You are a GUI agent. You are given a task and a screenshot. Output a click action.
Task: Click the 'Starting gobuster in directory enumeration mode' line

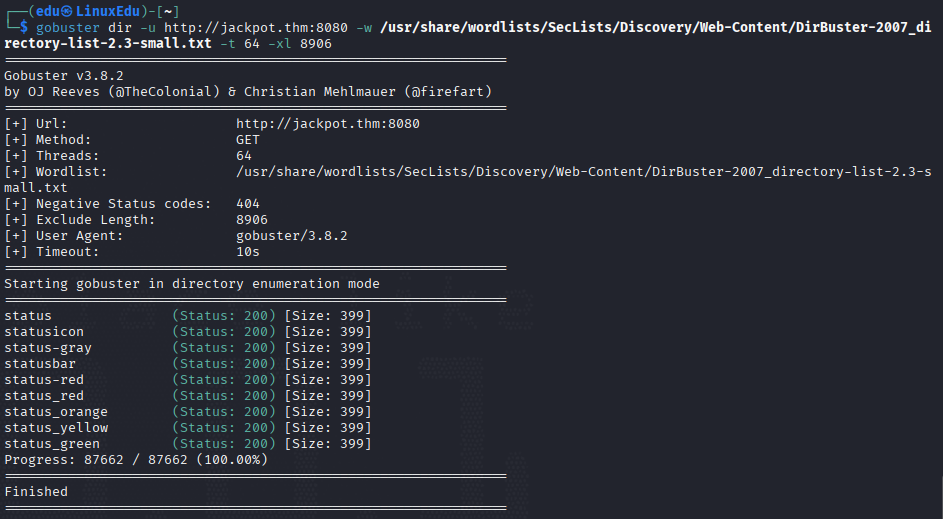pyautogui.click(x=192, y=284)
